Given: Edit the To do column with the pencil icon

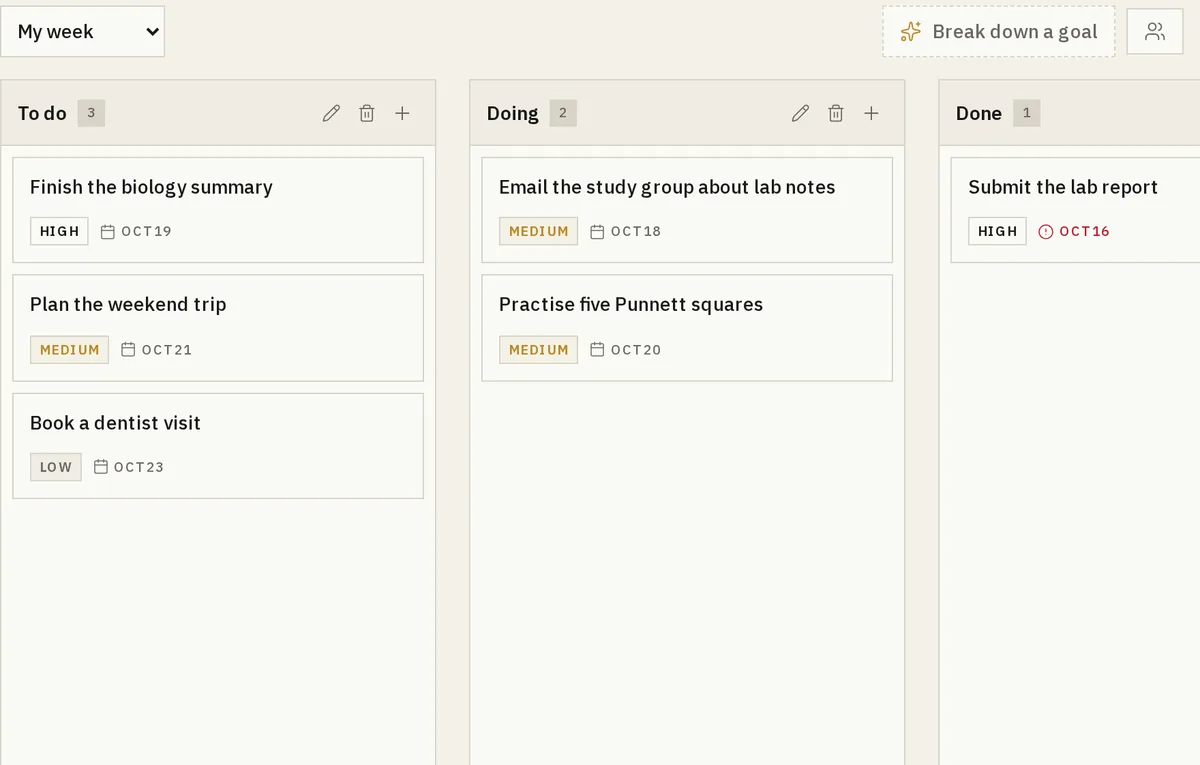Looking at the screenshot, I should [331, 113].
